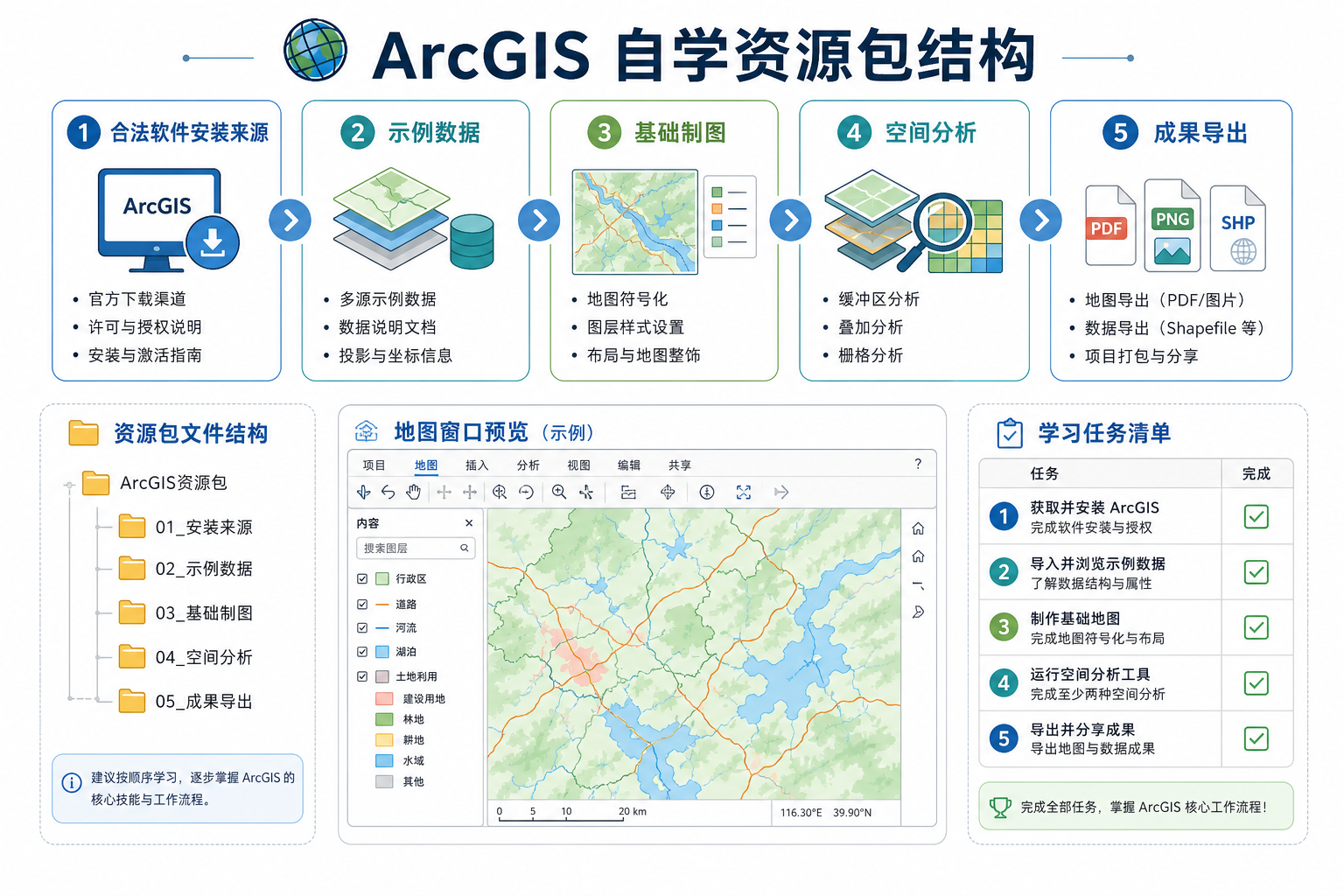1344x896 pixels.
Task: Click the circled-minus rotate toolbar icon
Action: click(x=526, y=492)
